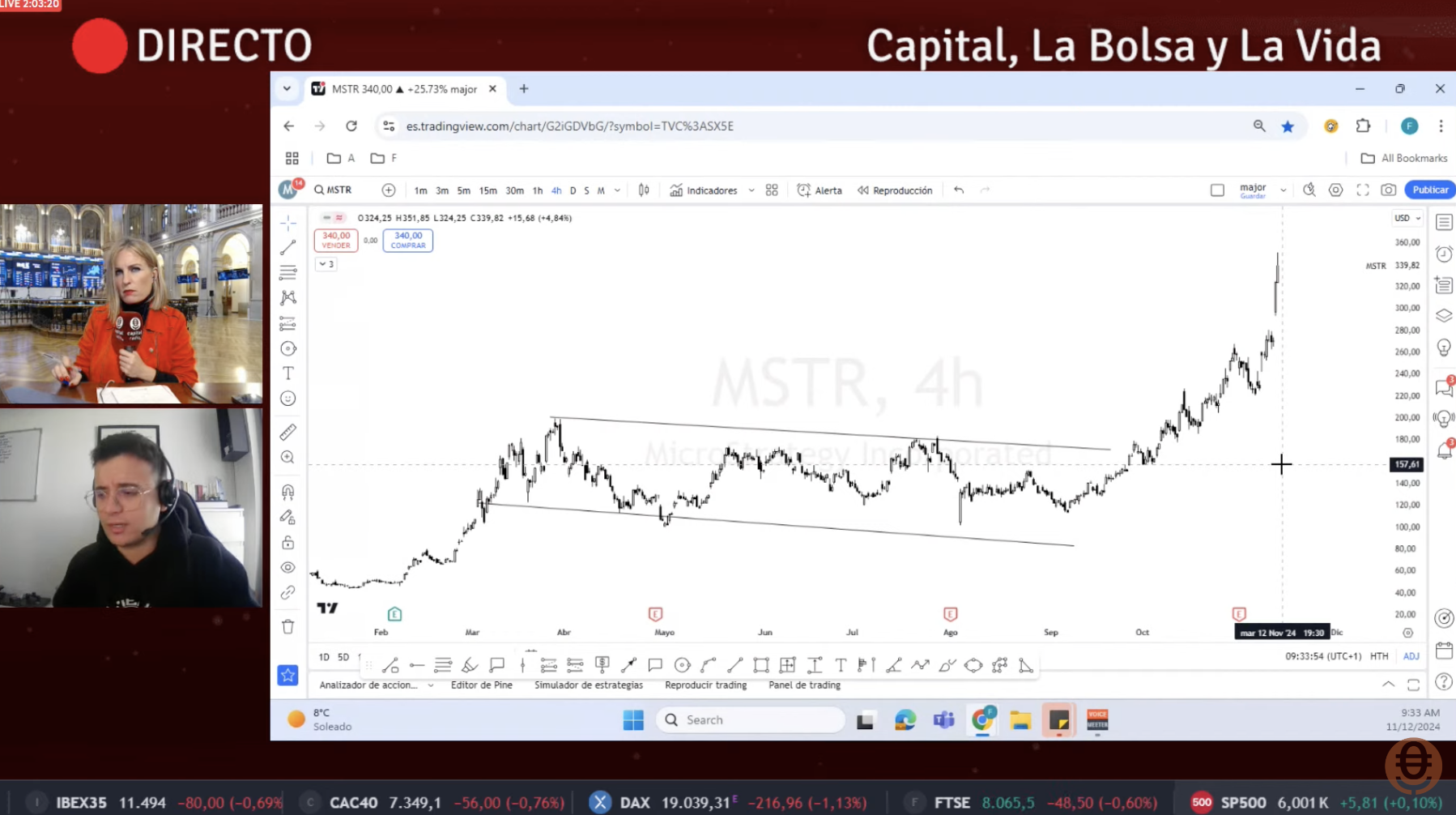1456x815 pixels.
Task: Open the calendar panel icon
Action: point(1444,651)
